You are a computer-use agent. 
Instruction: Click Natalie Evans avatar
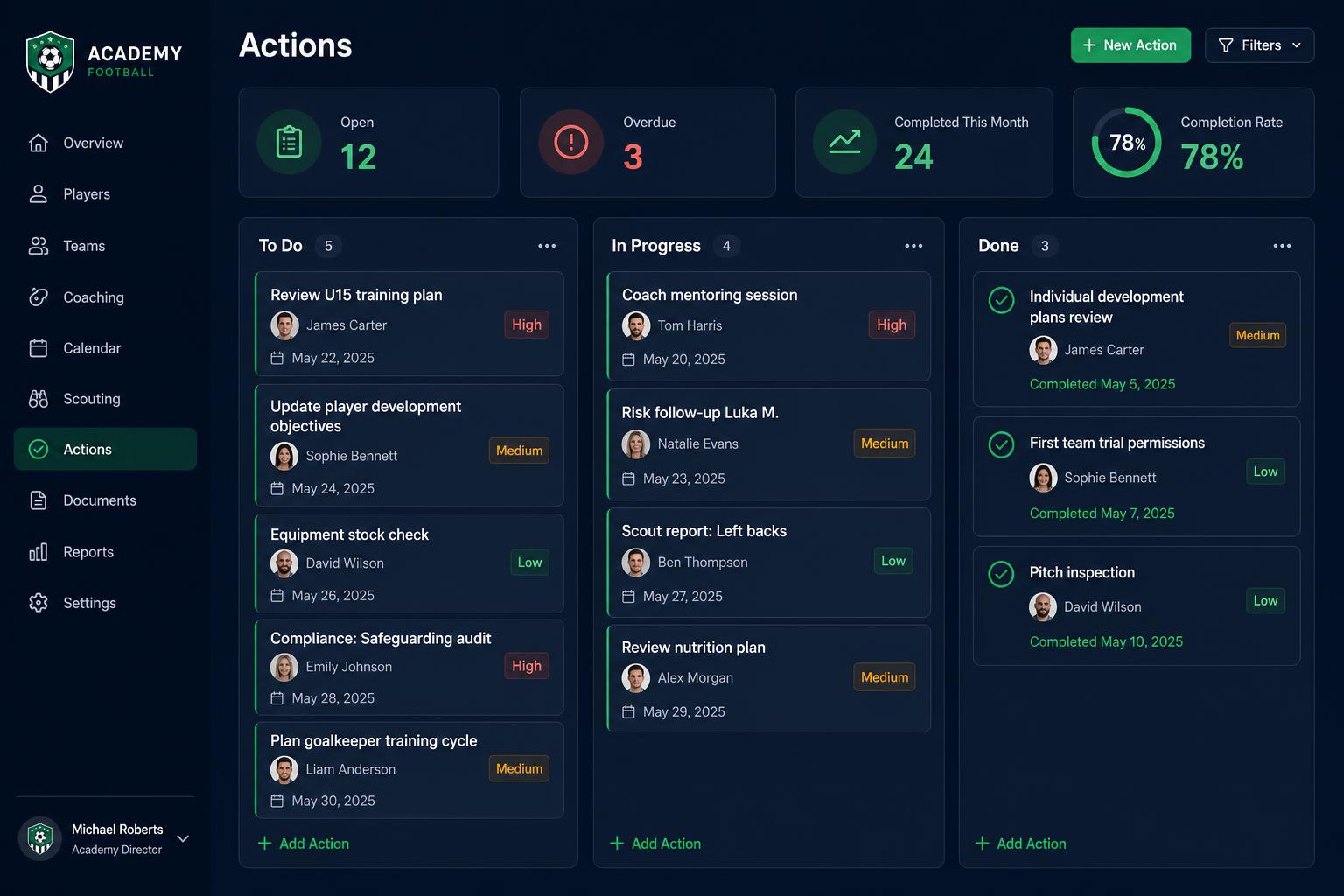636,444
